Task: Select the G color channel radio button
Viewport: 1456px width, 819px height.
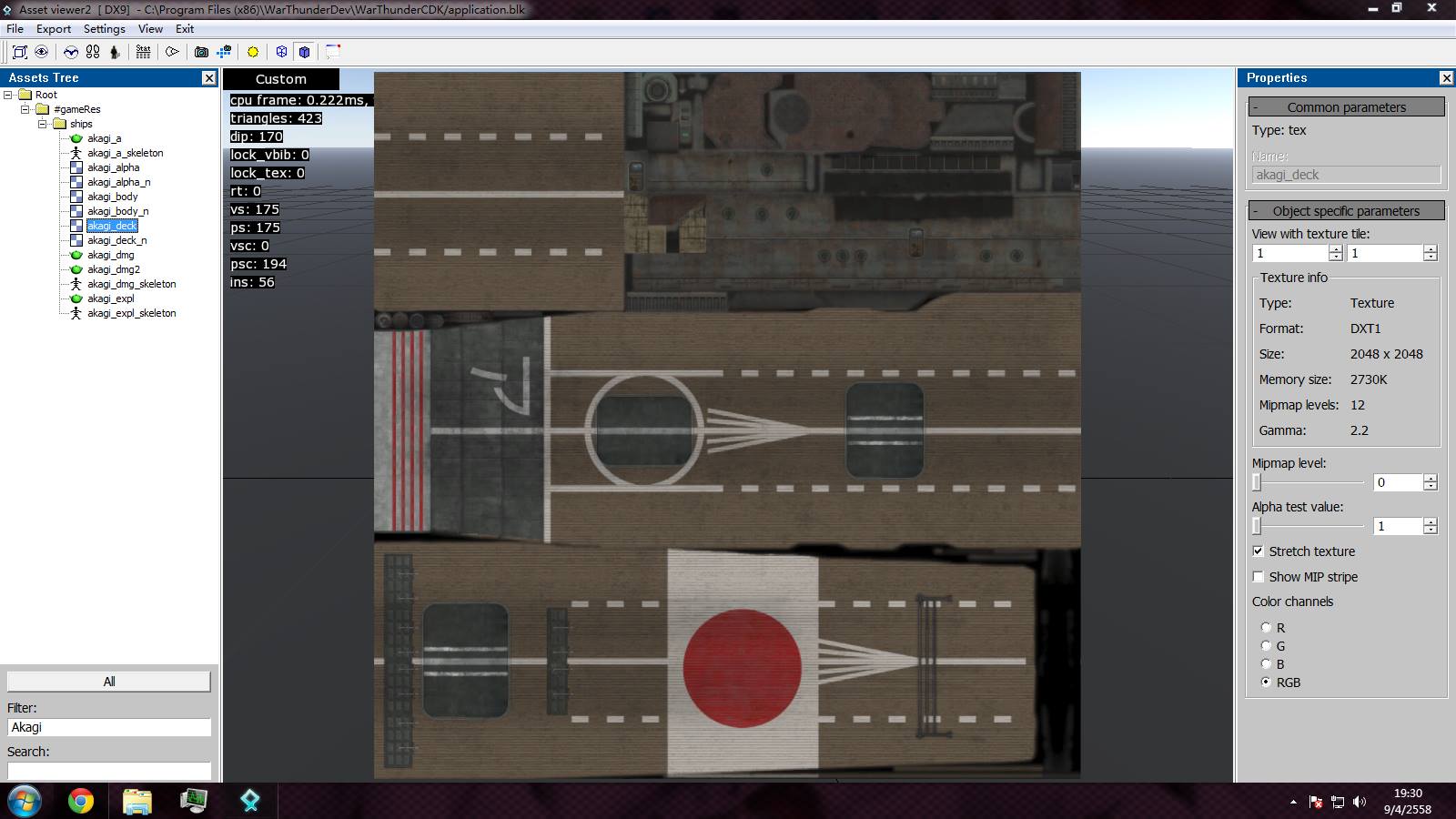Action: [1266, 646]
